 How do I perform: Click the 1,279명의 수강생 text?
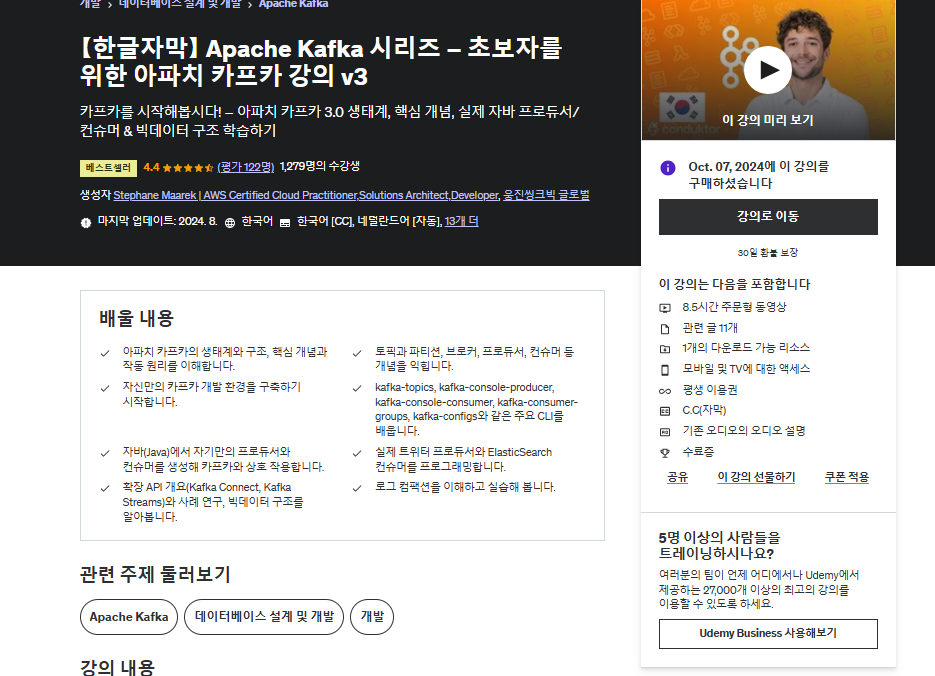320,166
